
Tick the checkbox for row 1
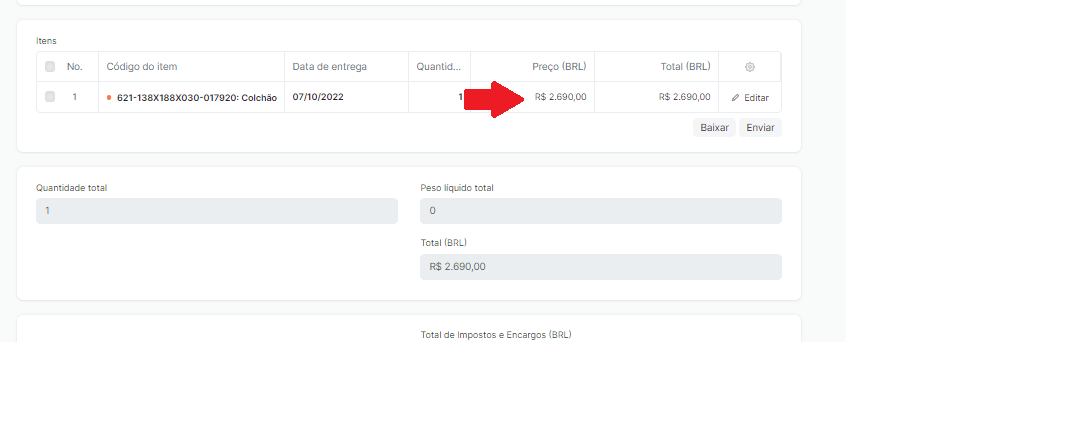(x=50, y=96)
